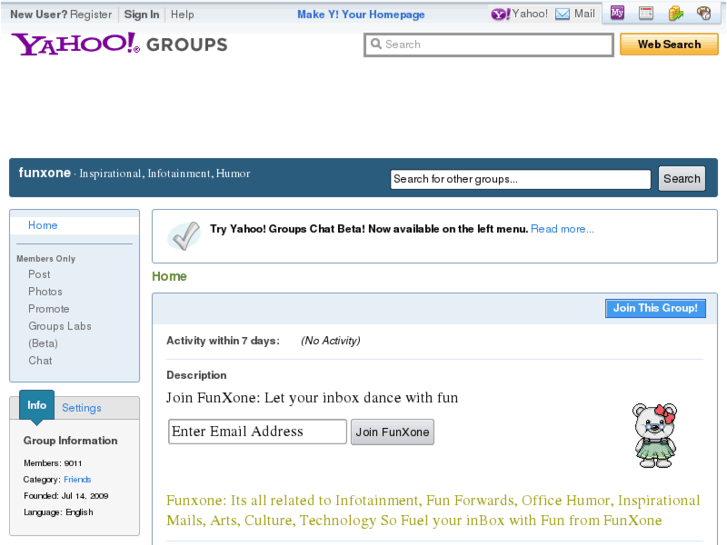The height and width of the screenshot is (545, 727).
Task: Click the Yahoo! Groups logo
Action: pyautogui.click(x=119, y=44)
